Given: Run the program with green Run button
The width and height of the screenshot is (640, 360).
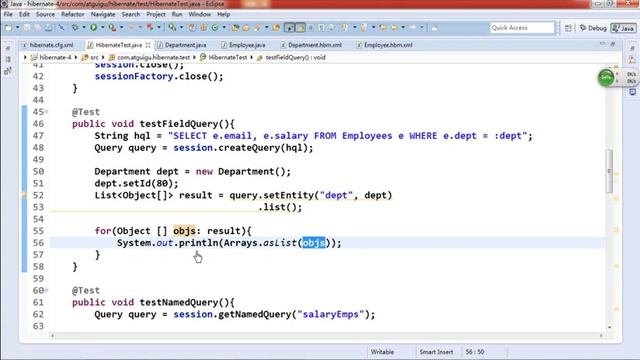Looking at the screenshot, I should (x=93, y=28).
